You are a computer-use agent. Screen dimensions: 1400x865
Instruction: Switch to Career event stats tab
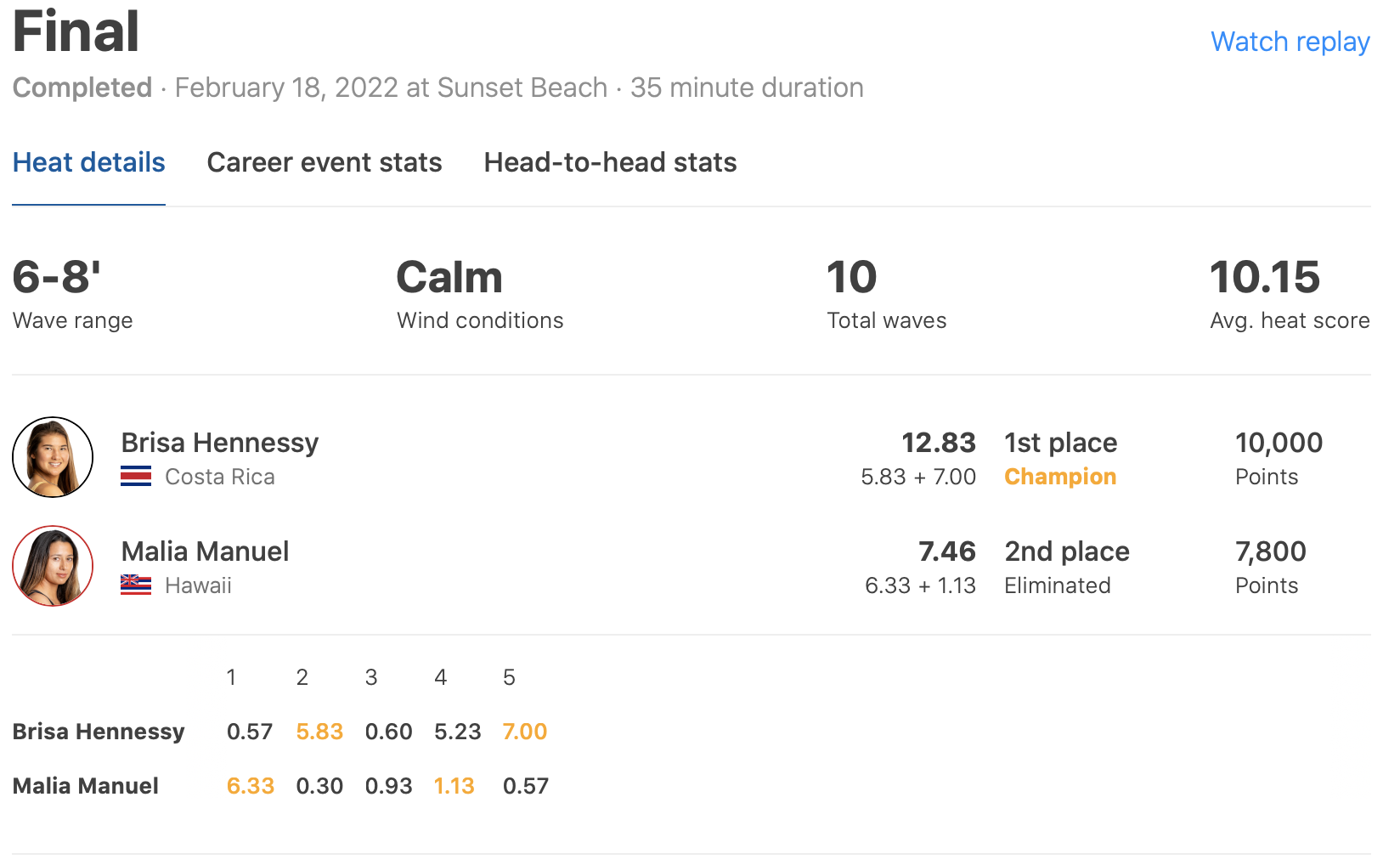tap(324, 162)
